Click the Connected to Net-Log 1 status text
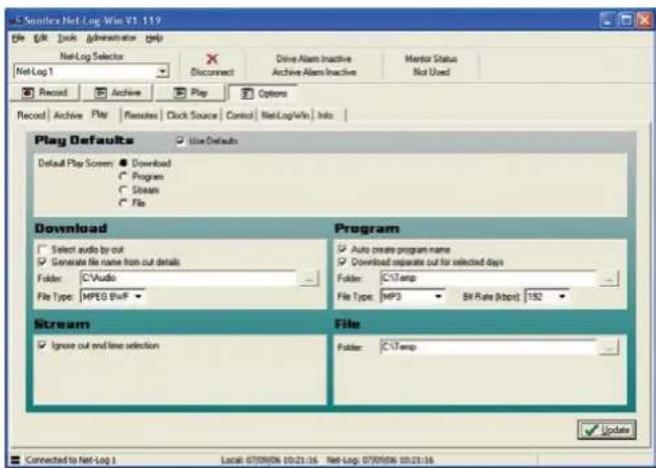Screen dimensions: 656x468 click(x=71, y=460)
